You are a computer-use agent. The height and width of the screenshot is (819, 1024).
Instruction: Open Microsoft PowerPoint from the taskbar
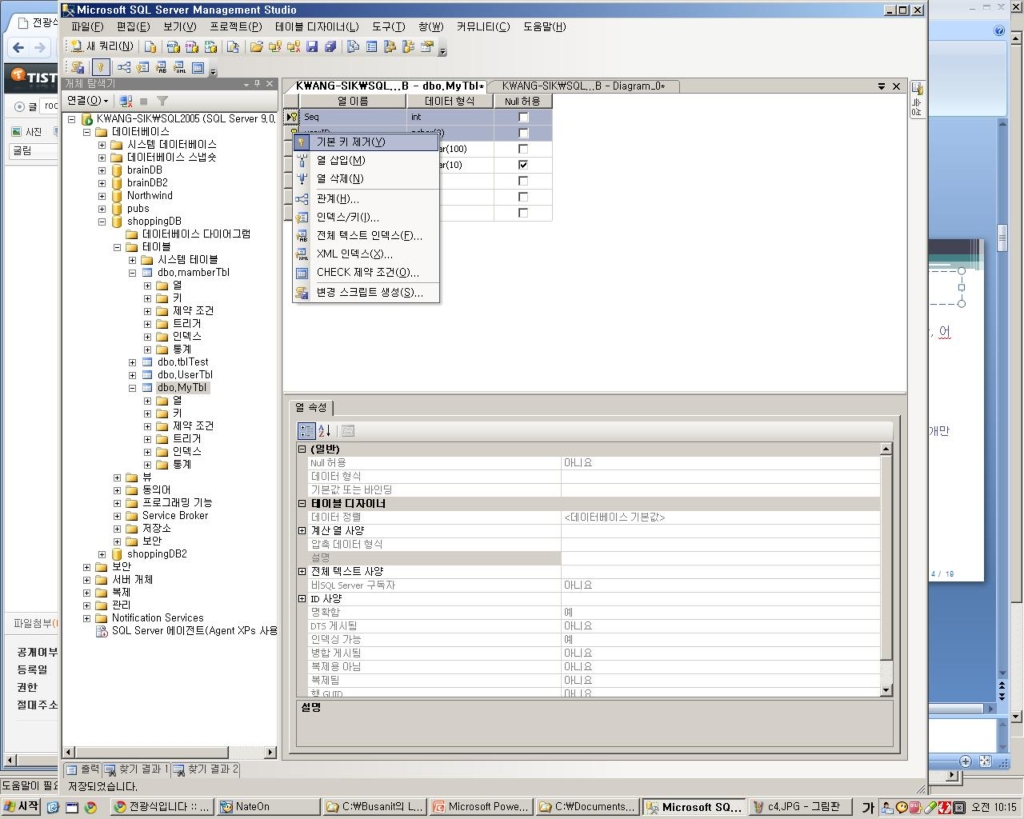[481, 807]
